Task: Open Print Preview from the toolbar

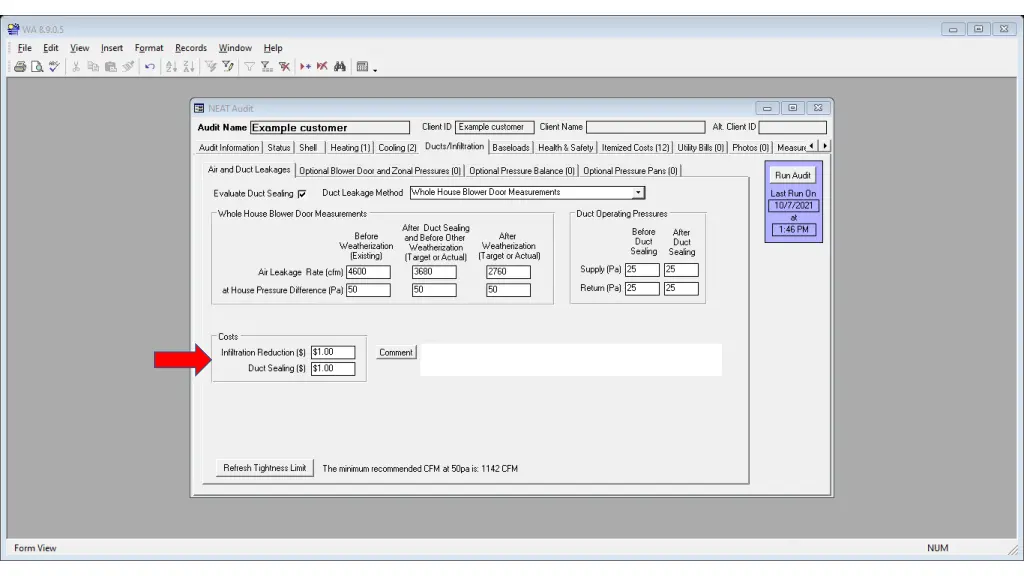Action: [x=37, y=67]
